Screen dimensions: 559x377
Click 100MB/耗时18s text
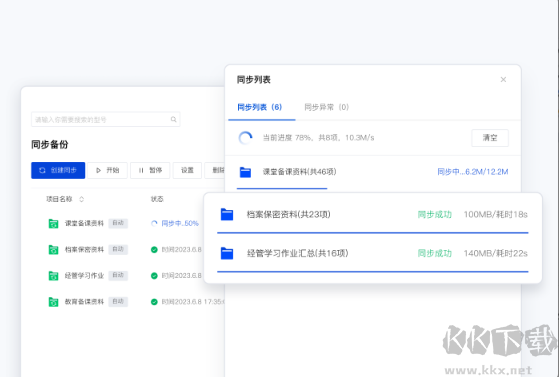click(496, 214)
